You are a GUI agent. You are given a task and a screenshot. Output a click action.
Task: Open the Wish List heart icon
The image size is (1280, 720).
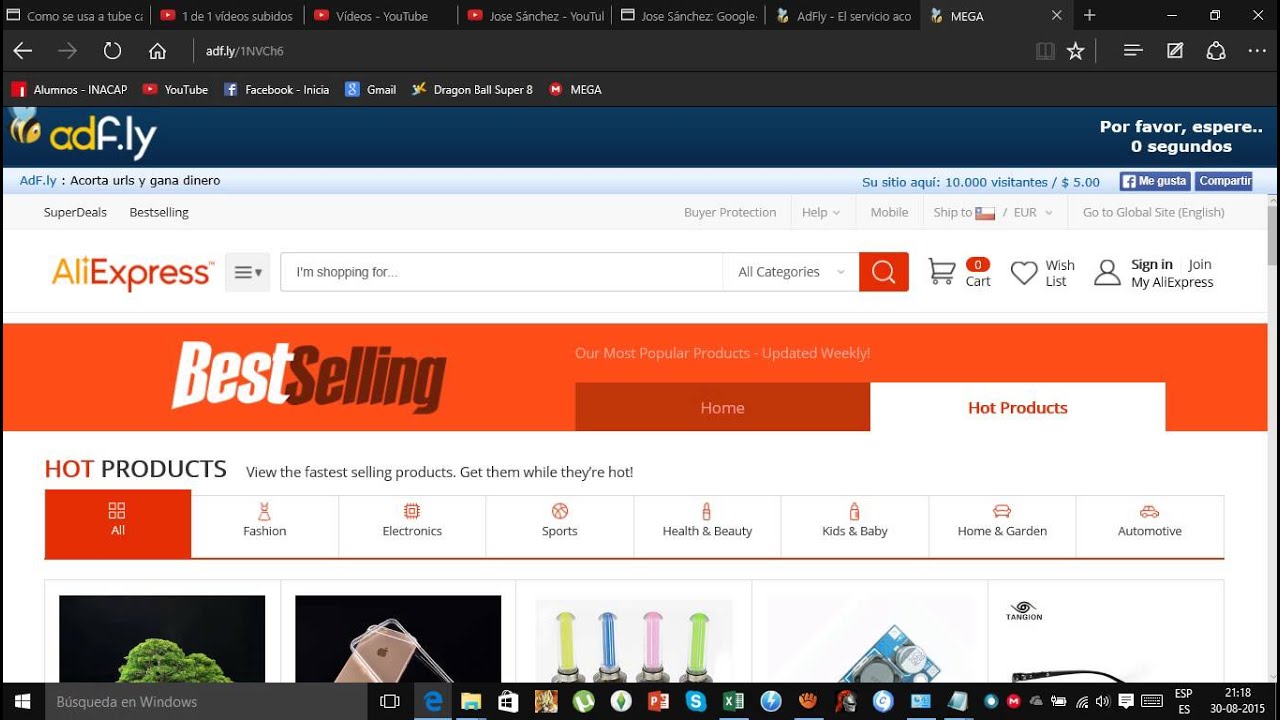tap(1024, 273)
